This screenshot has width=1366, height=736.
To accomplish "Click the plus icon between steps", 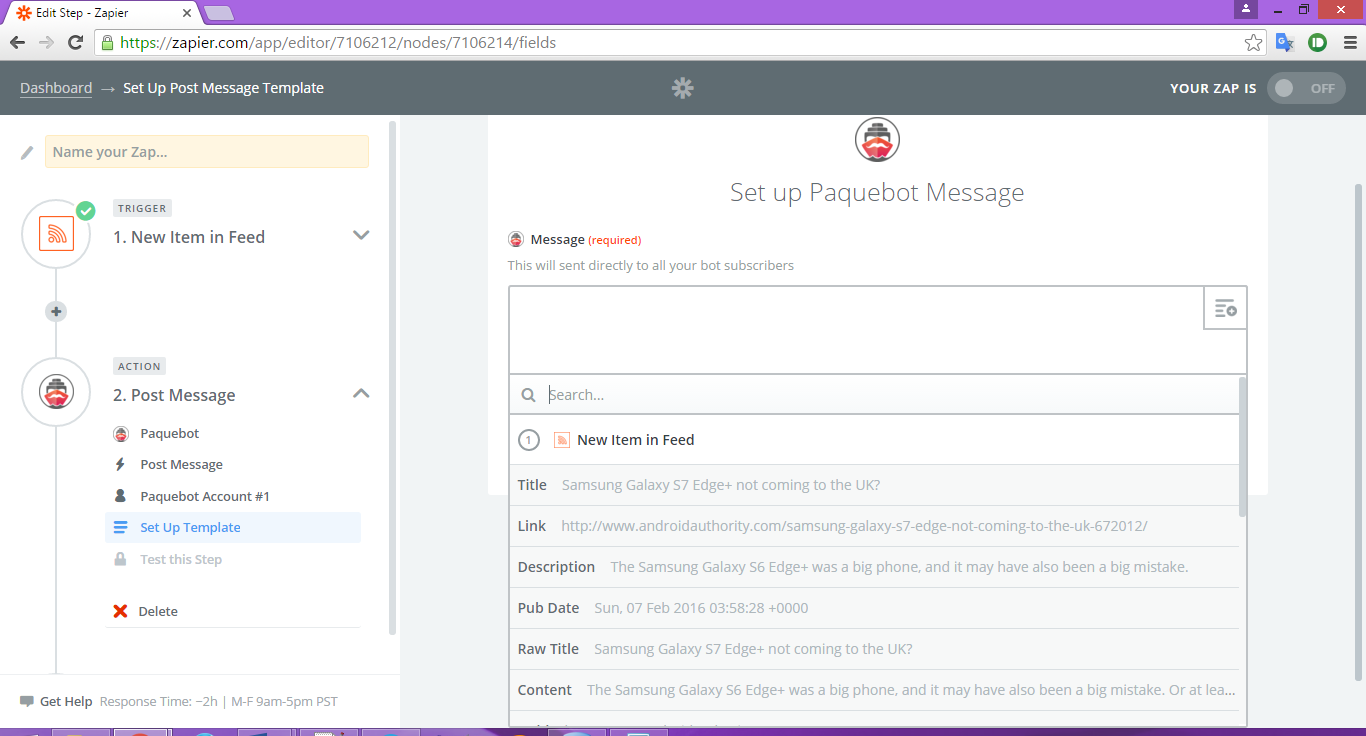I will coord(56,312).
